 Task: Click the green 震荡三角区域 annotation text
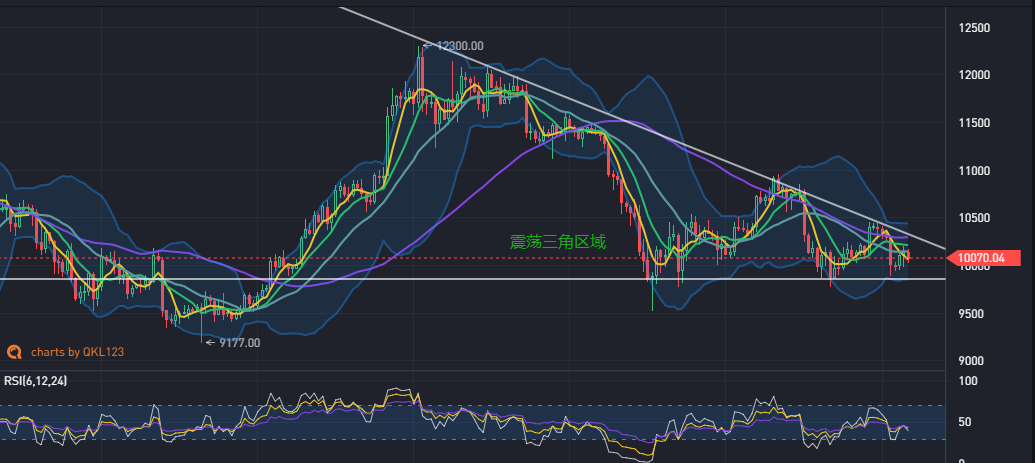point(558,242)
